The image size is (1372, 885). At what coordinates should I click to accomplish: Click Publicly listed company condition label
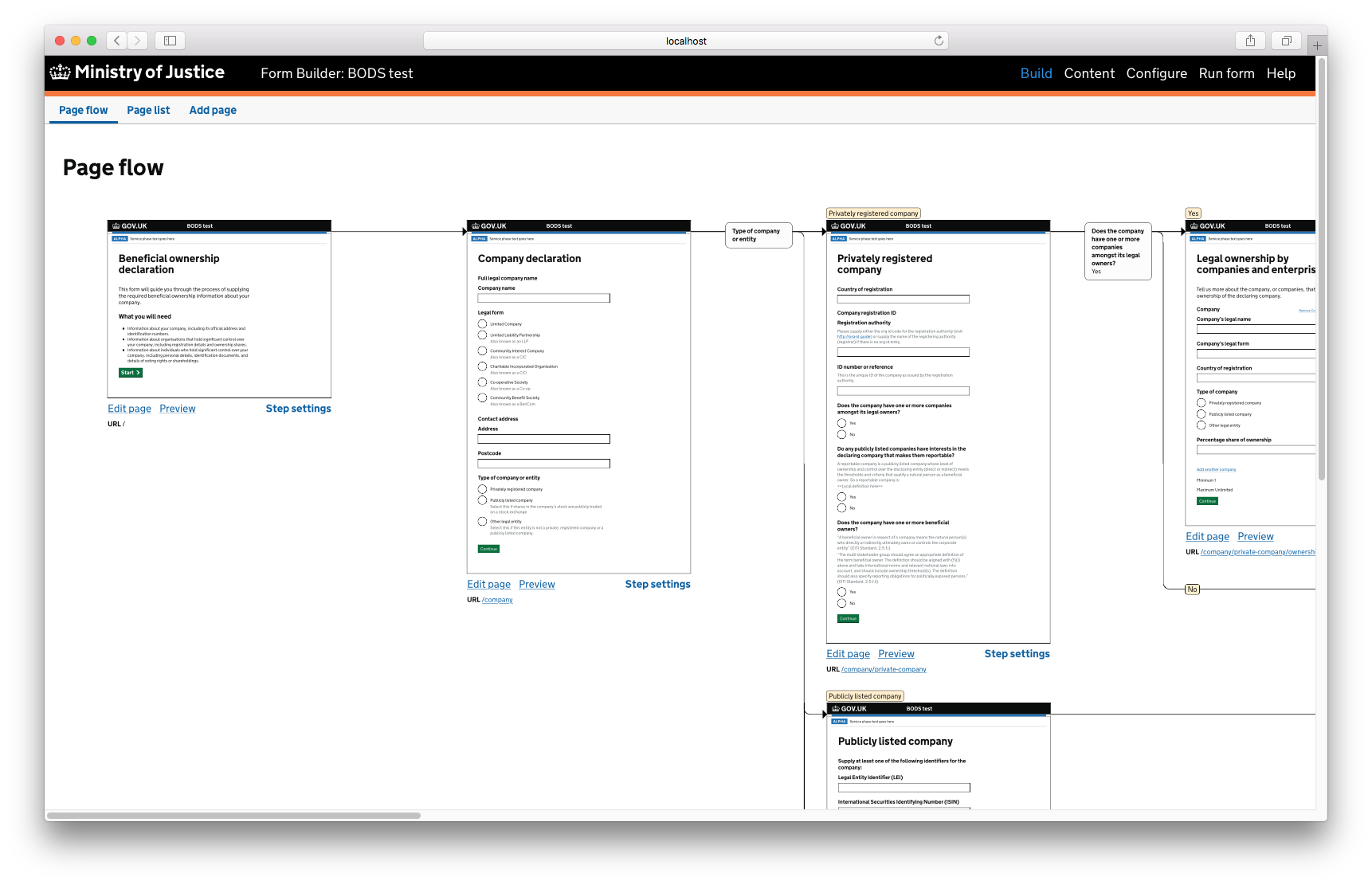[x=864, y=696]
